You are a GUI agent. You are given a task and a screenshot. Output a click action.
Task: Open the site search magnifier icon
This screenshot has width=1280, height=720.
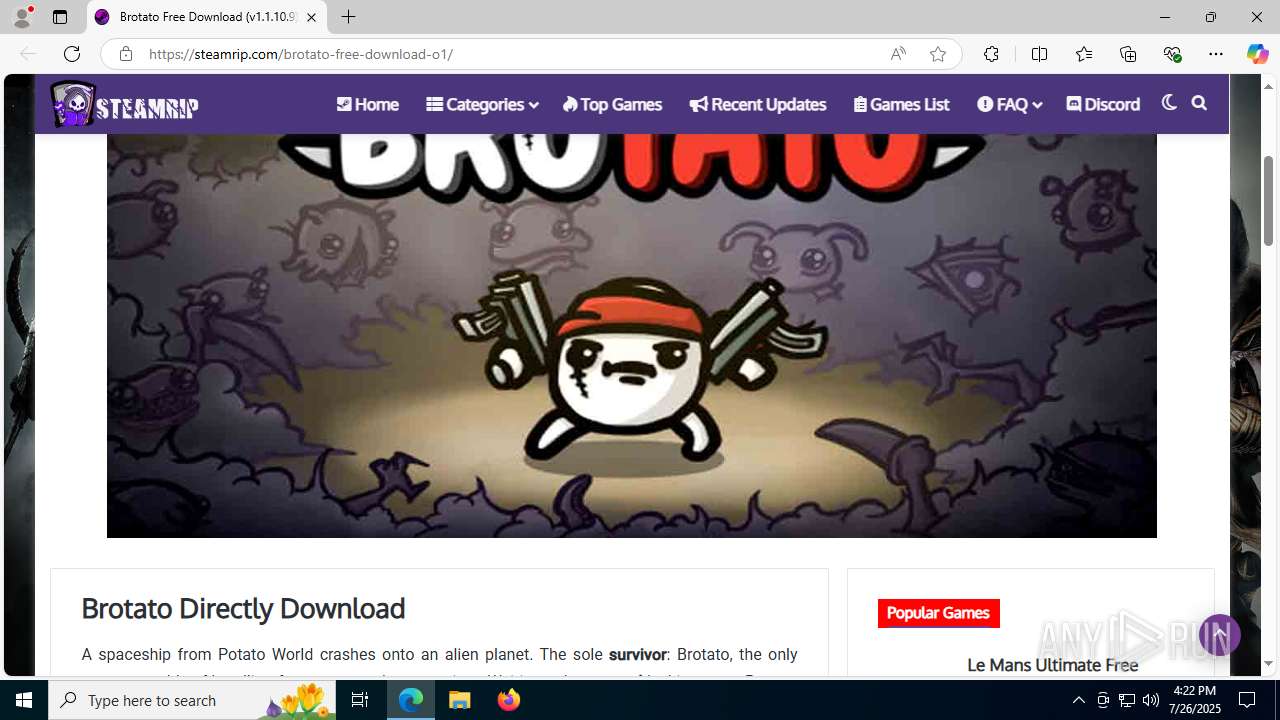click(1199, 103)
